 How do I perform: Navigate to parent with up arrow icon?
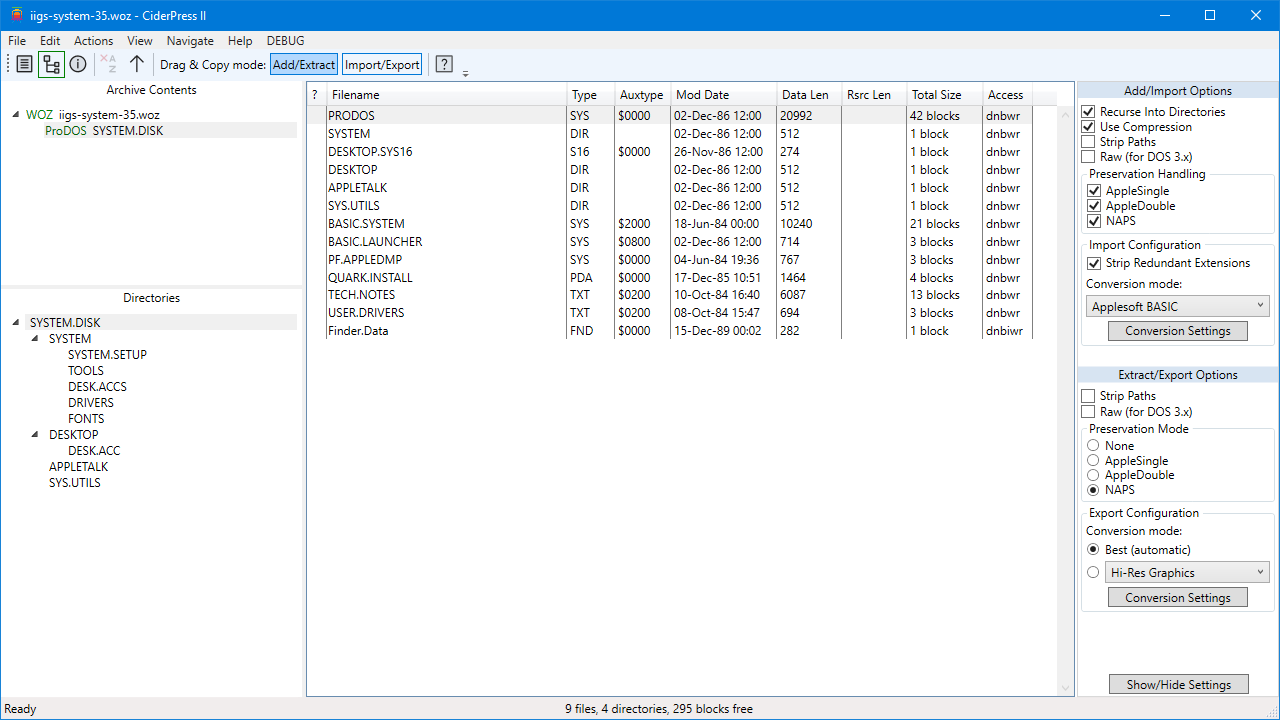click(137, 64)
